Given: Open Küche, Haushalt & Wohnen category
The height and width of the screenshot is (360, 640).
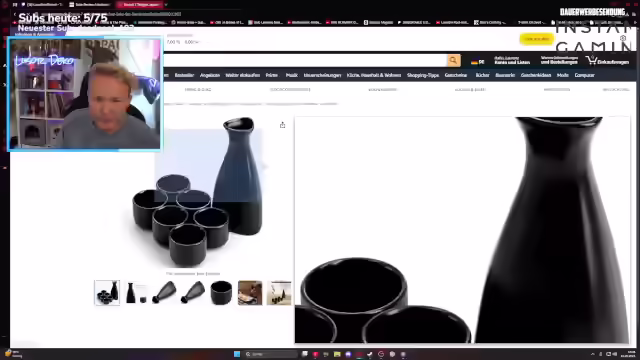Looking at the screenshot, I should coord(374,75).
